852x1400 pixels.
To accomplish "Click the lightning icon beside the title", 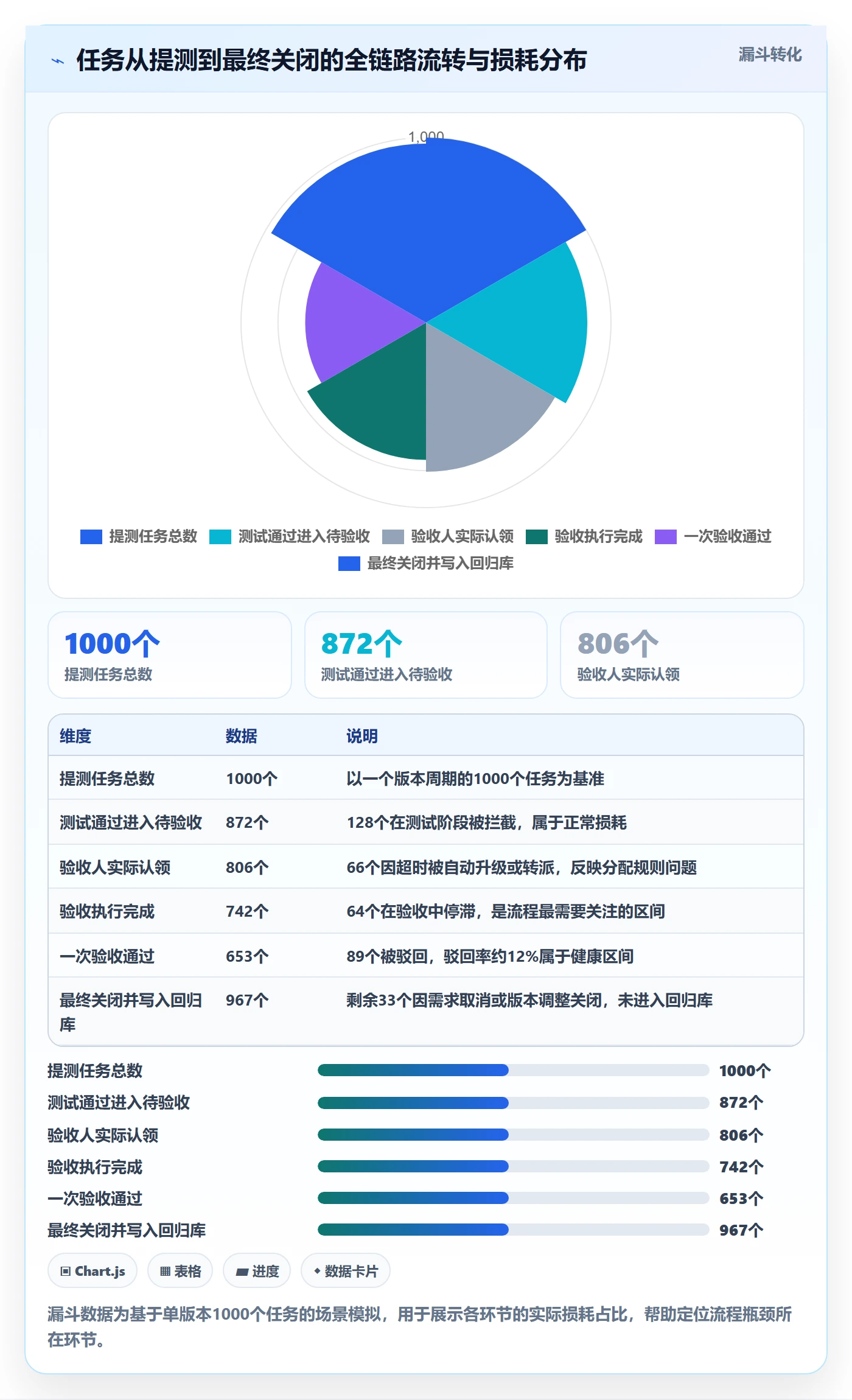I will pos(58,61).
